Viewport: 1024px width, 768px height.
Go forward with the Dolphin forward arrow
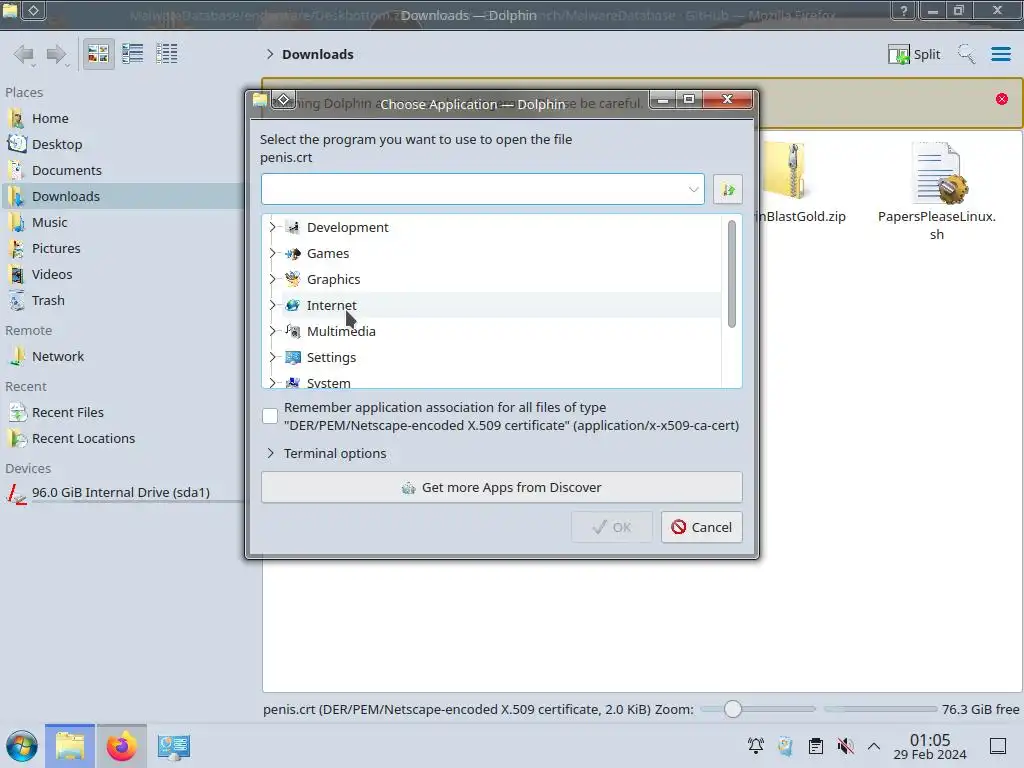(57, 54)
